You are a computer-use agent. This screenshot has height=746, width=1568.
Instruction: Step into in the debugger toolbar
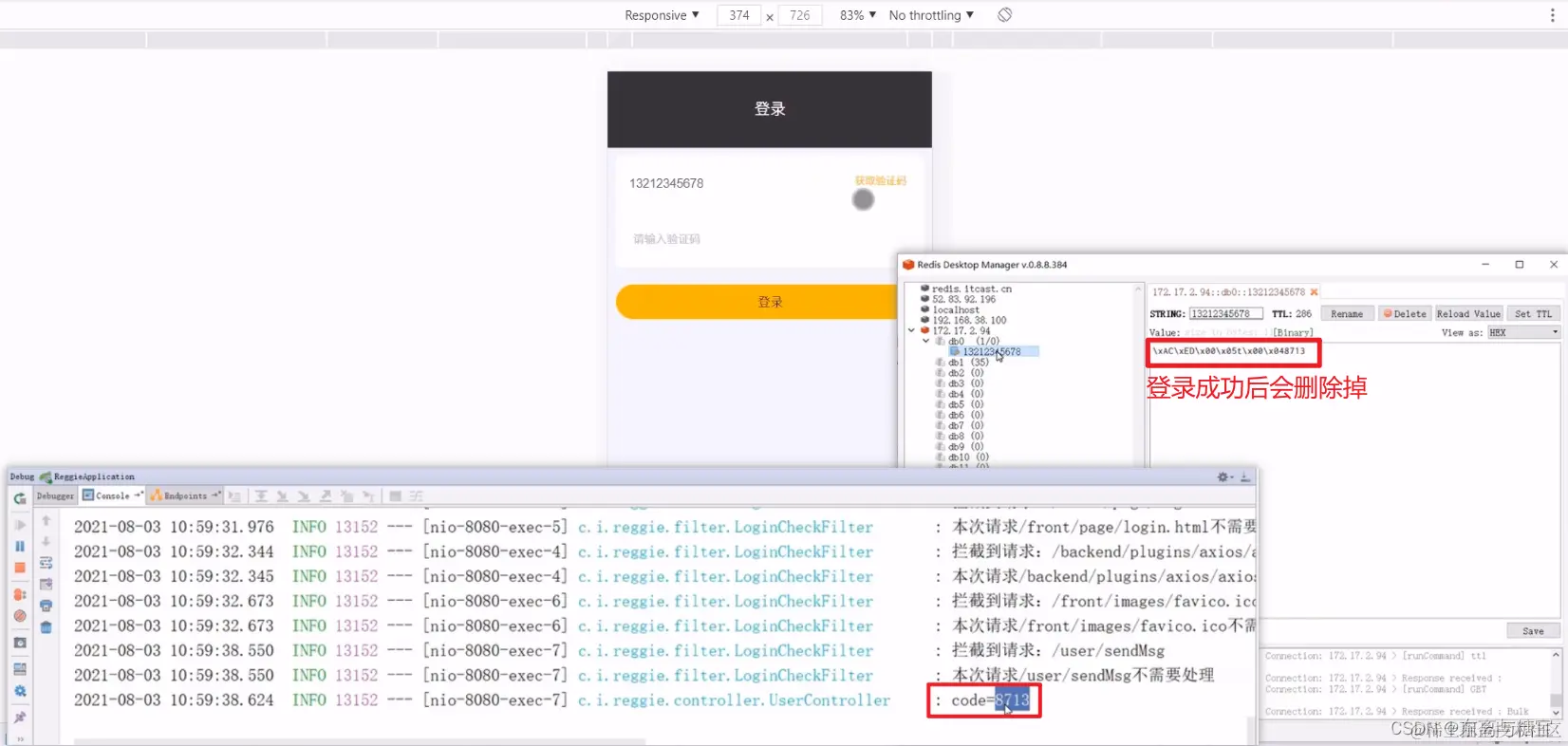282,496
